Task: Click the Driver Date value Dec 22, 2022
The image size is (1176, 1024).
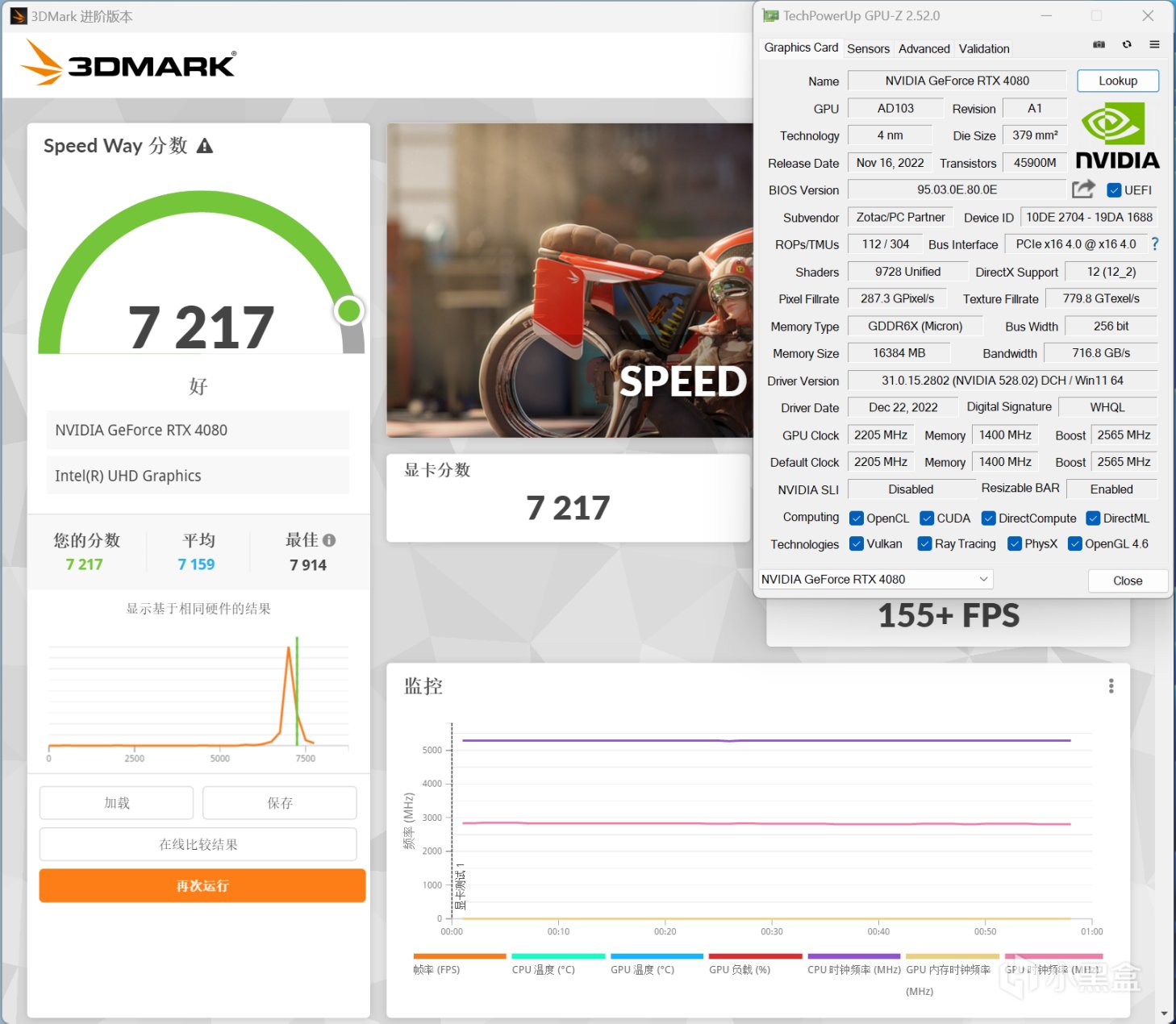Action: tap(903, 408)
